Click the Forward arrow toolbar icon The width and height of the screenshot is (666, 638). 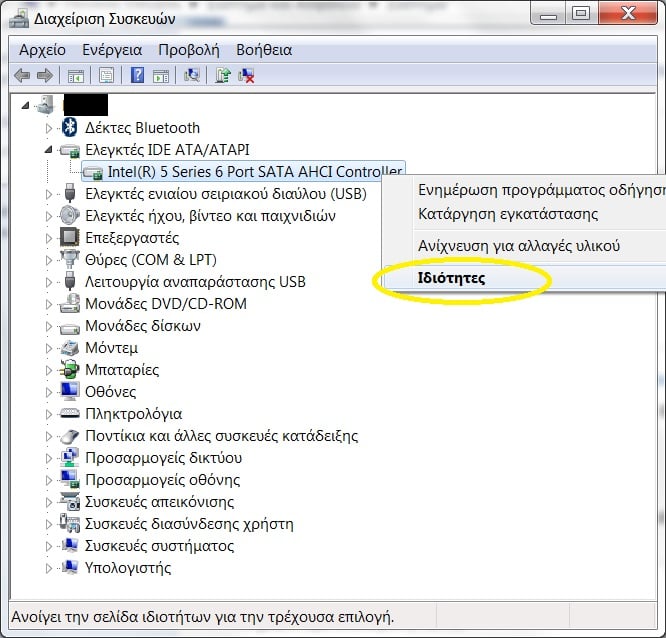[x=45, y=76]
